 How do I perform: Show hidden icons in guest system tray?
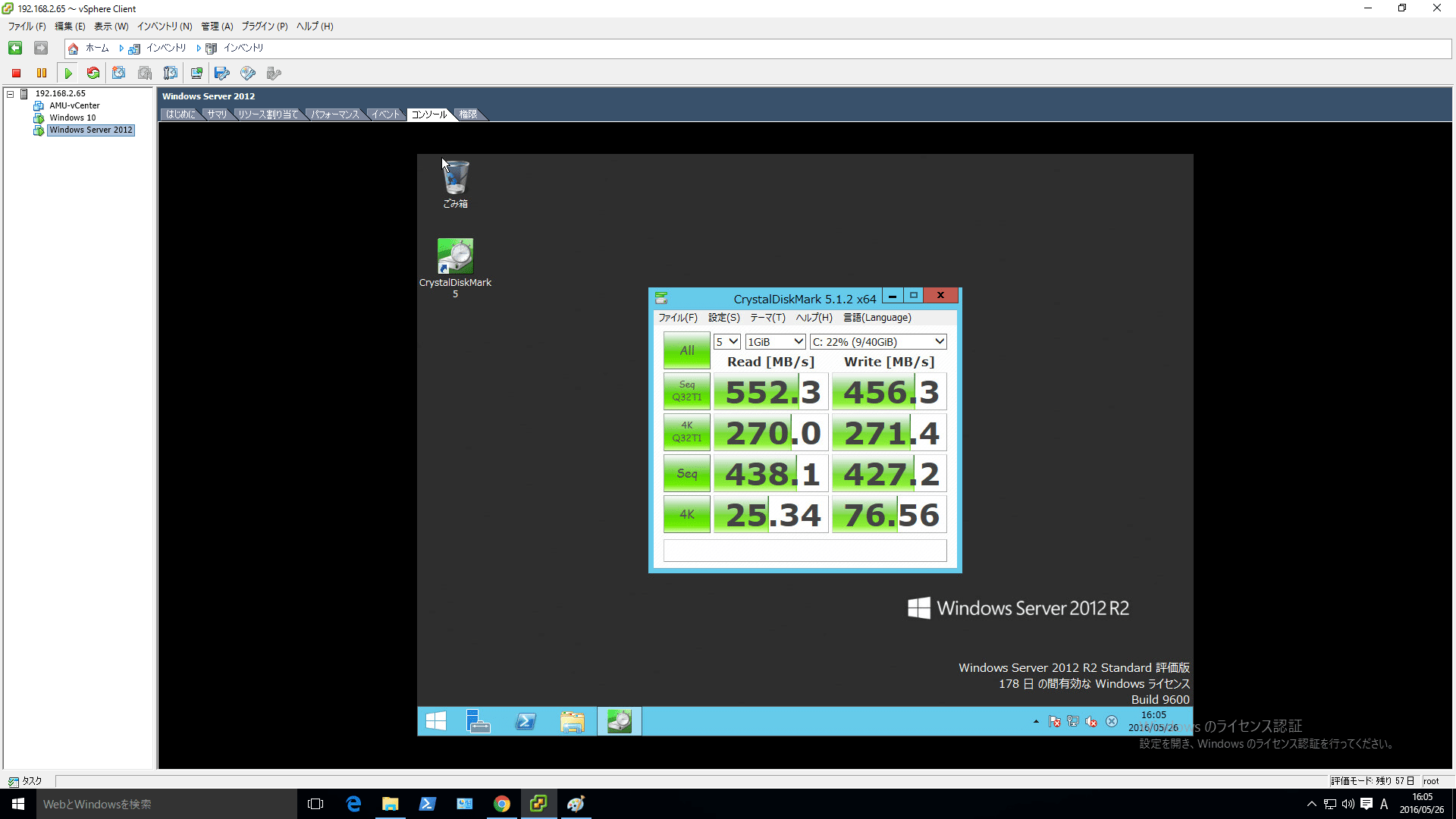[x=1036, y=722]
